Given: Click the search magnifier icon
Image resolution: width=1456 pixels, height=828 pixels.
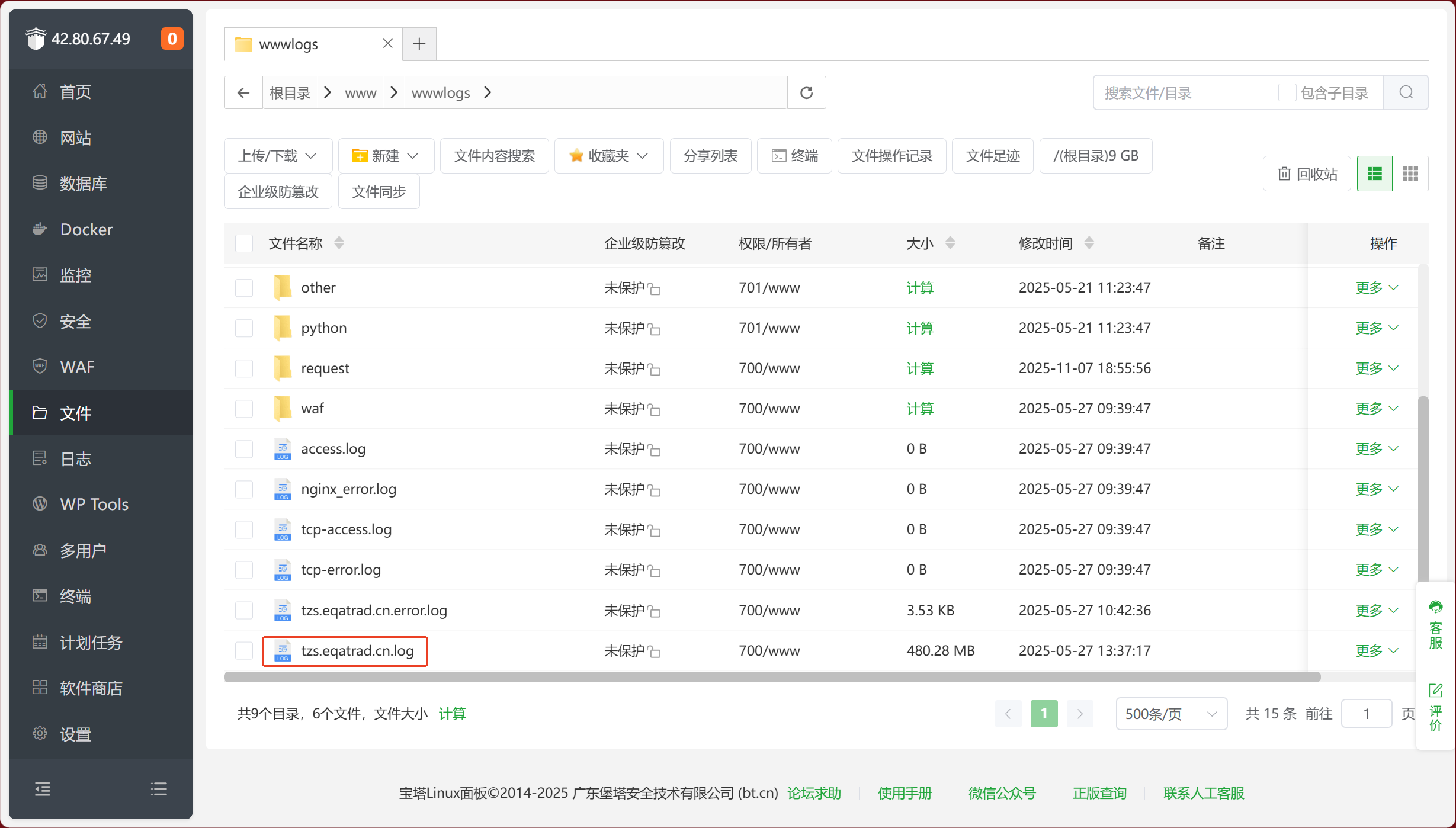Looking at the screenshot, I should pyautogui.click(x=1406, y=92).
